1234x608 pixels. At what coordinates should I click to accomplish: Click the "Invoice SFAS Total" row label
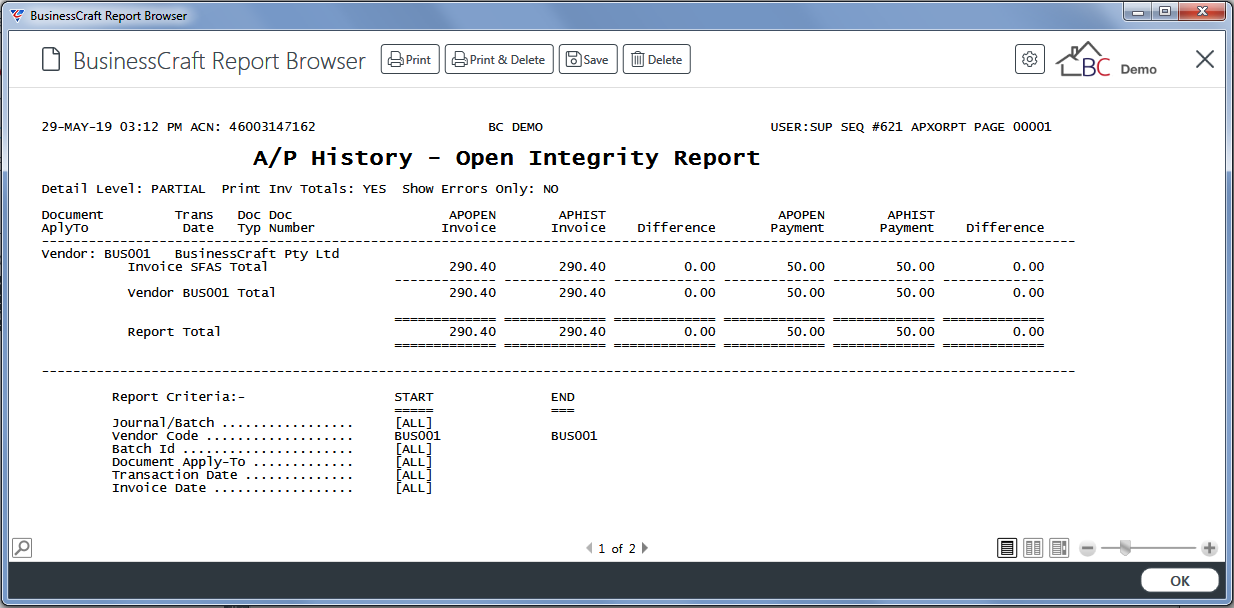[x=198, y=267]
